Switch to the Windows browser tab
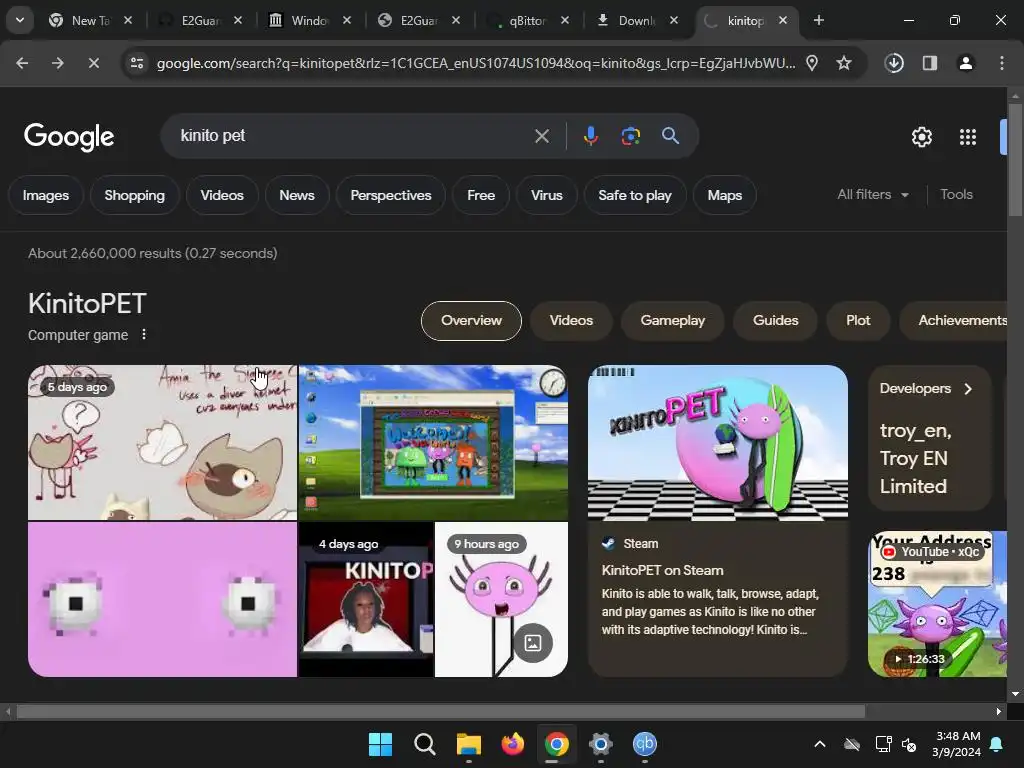Image resolution: width=1024 pixels, height=768 pixels. tap(310, 20)
